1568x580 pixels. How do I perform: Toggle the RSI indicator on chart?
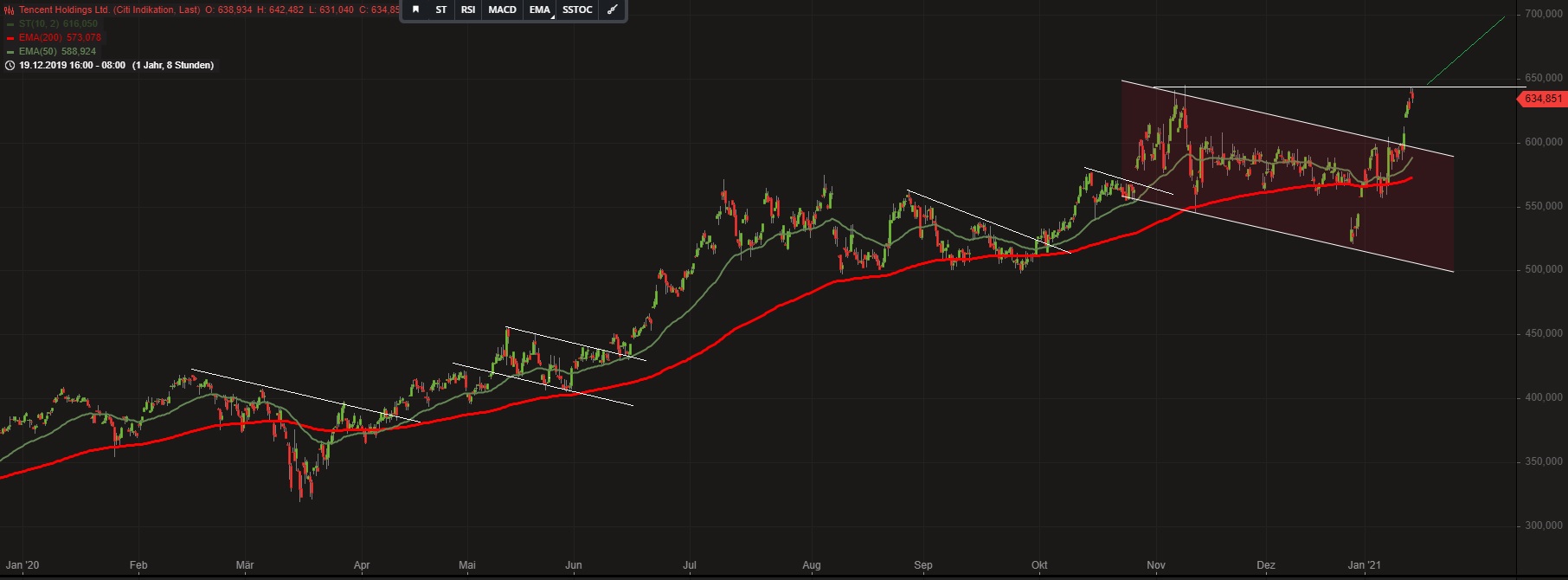coord(468,10)
